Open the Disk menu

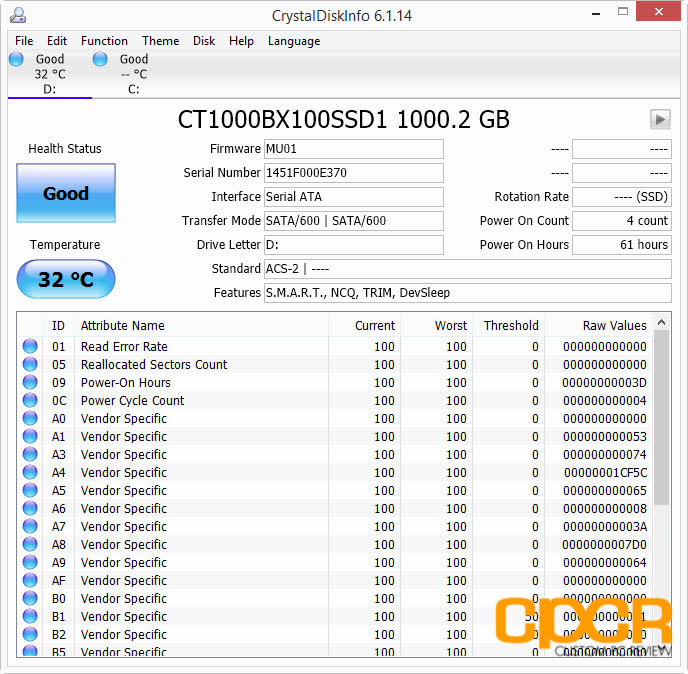pos(204,41)
